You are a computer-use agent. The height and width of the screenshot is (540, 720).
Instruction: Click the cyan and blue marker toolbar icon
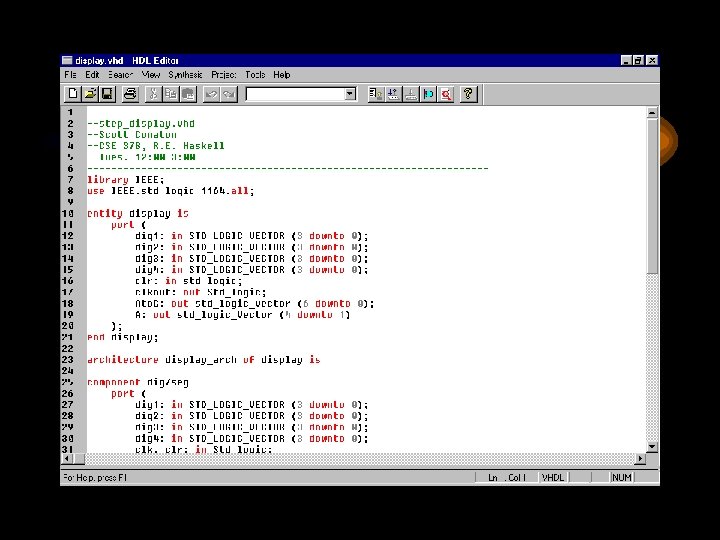point(428,94)
